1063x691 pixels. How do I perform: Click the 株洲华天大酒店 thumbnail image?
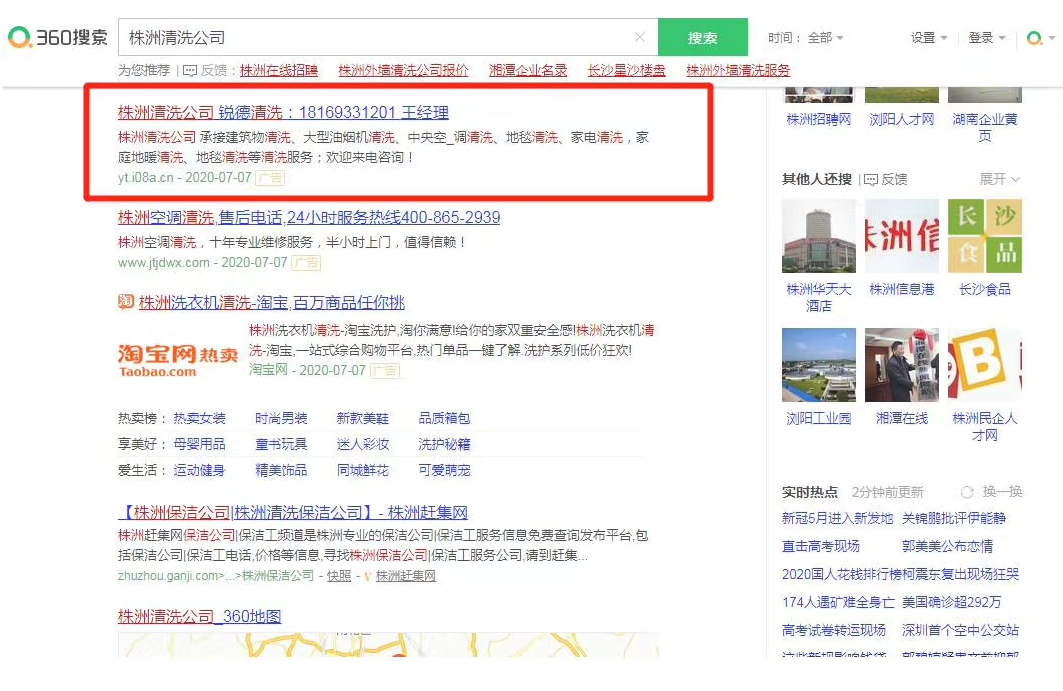tap(819, 236)
